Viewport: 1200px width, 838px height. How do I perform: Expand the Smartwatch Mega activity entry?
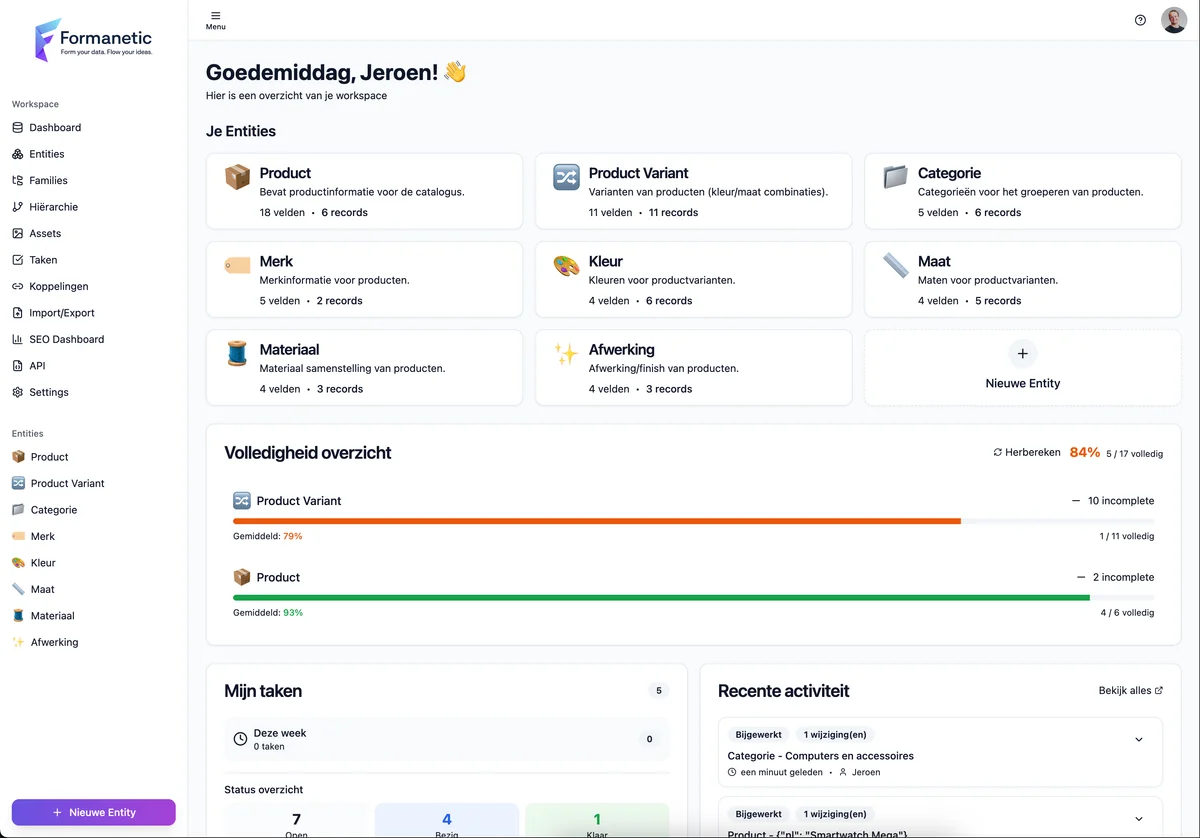coord(1138,817)
